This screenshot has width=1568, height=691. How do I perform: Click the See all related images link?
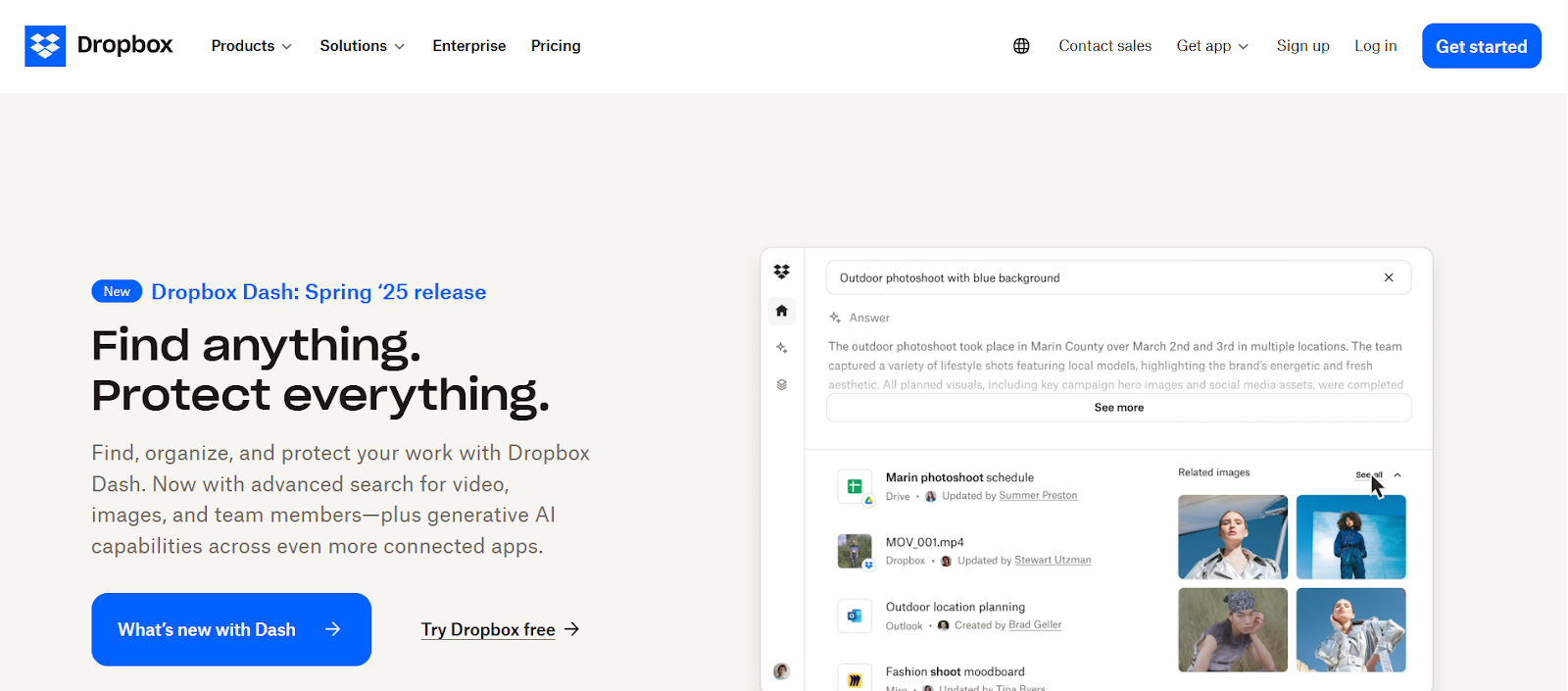[1369, 474]
